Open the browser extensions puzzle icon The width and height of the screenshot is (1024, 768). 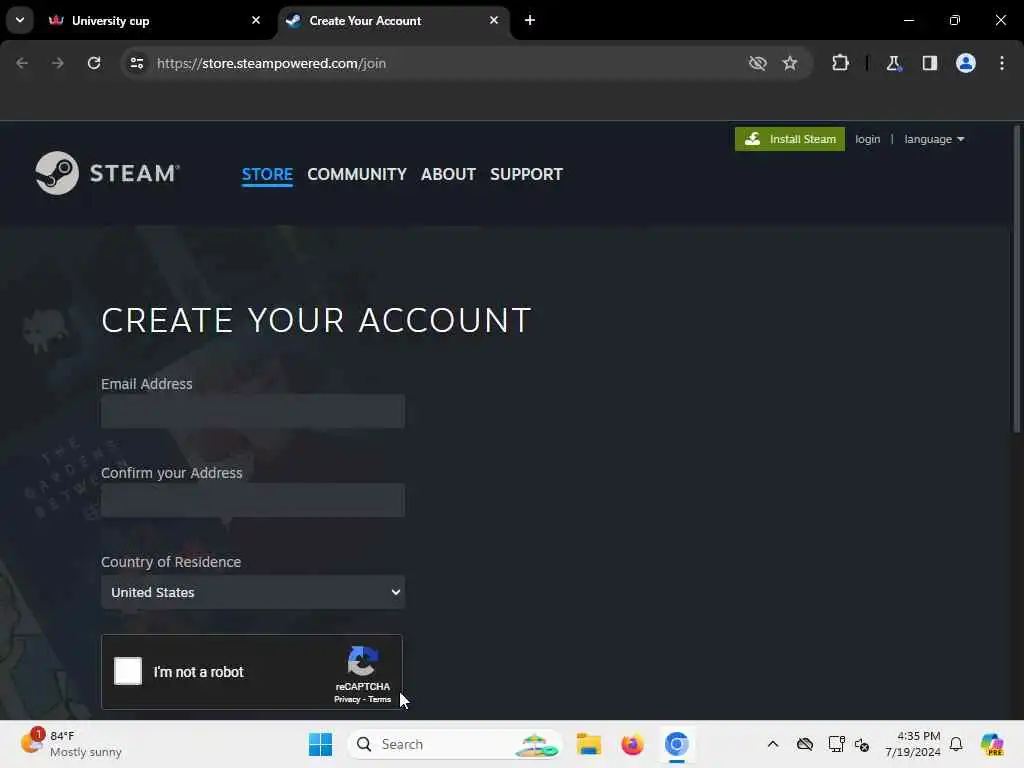click(x=840, y=63)
